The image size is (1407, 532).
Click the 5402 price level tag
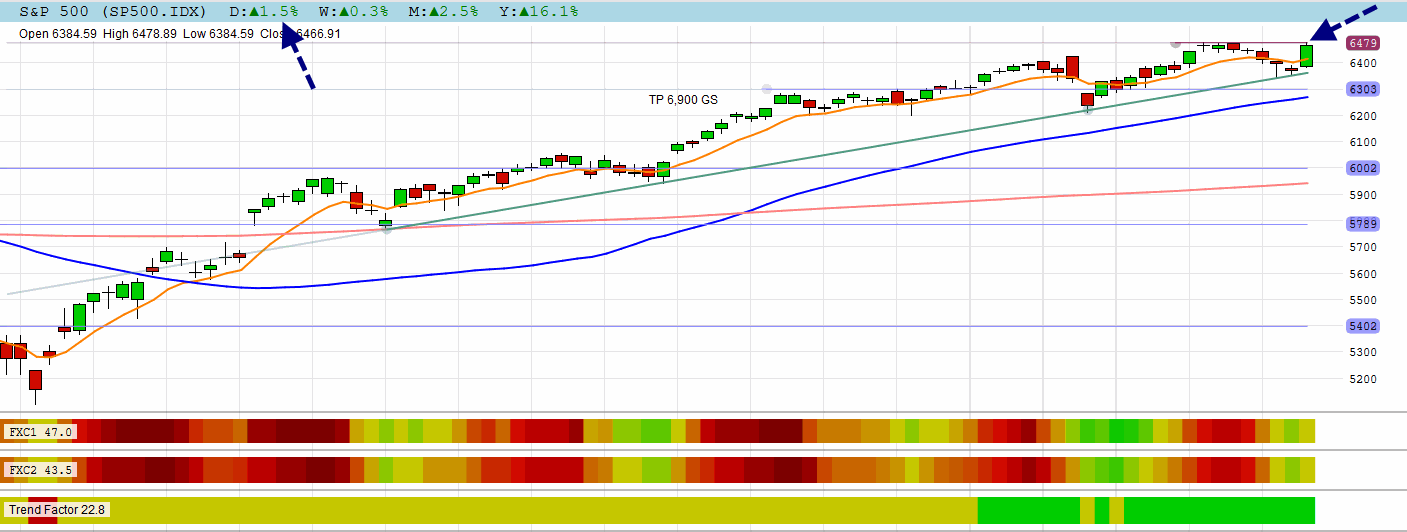1364,326
